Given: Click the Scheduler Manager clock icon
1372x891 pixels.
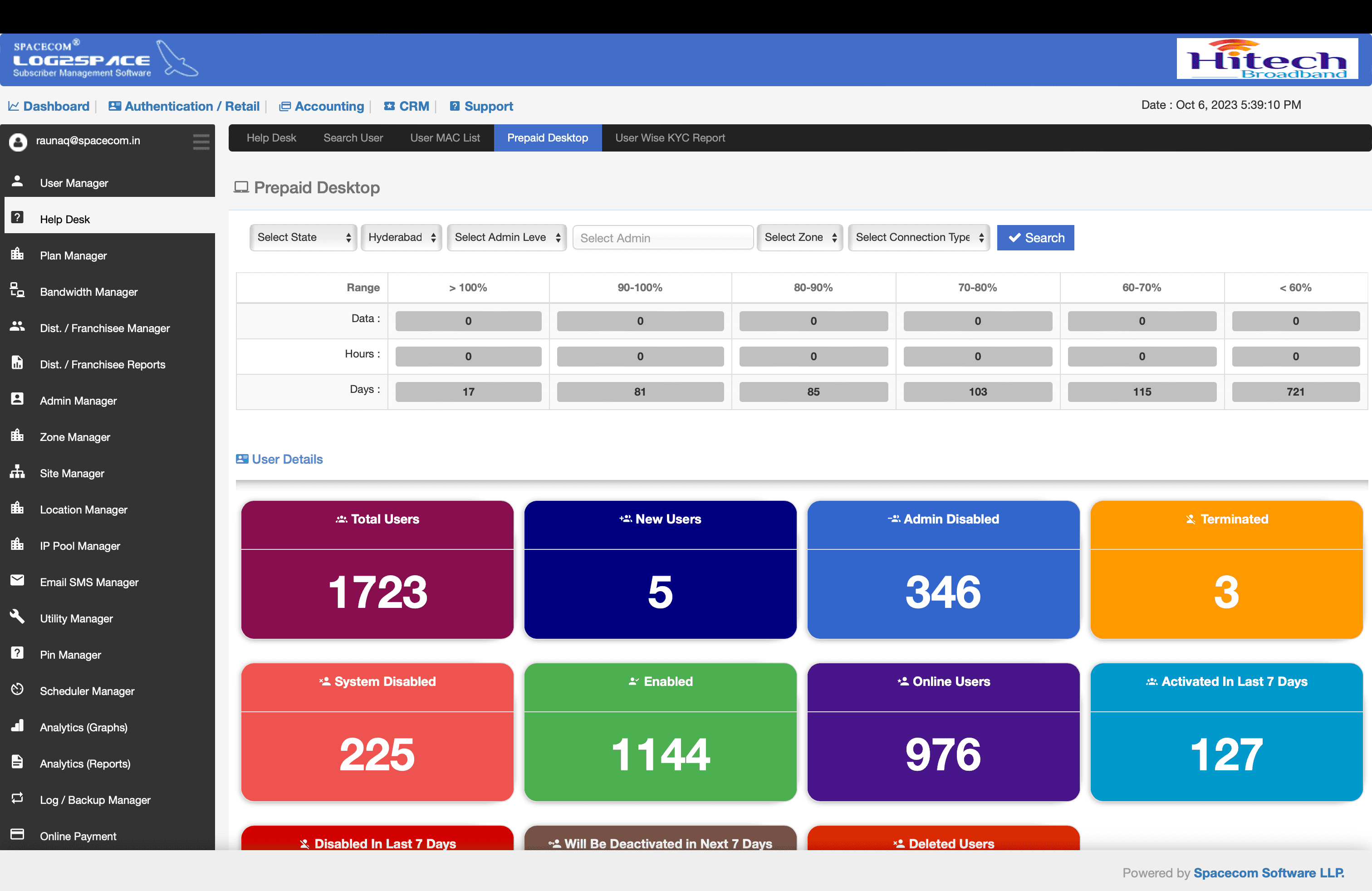Looking at the screenshot, I should point(17,689).
